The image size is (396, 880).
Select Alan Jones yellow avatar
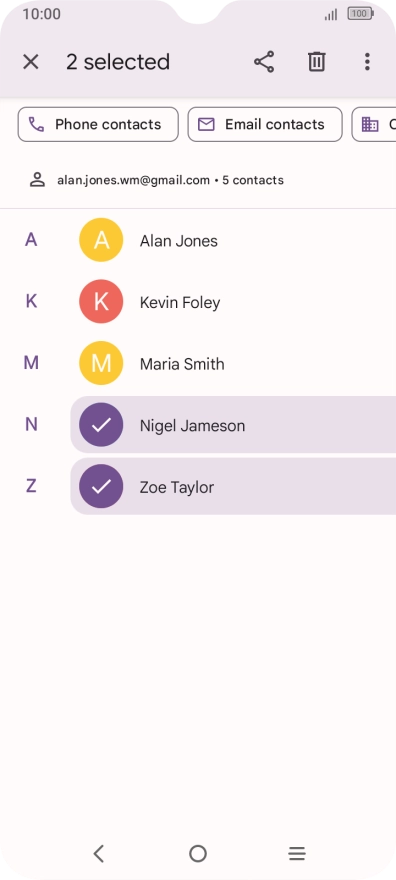tap(101, 240)
